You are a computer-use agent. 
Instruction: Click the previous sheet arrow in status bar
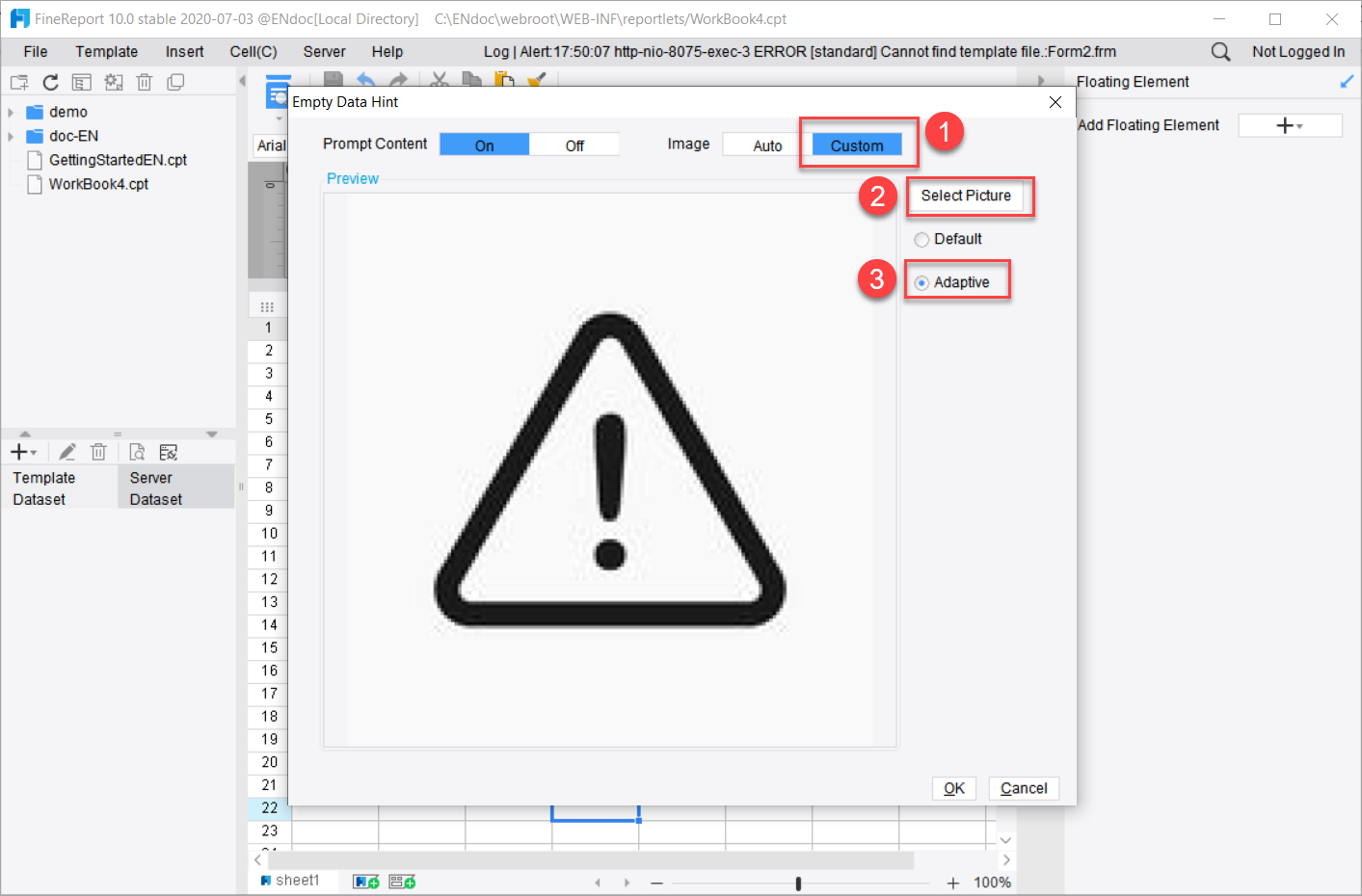click(x=598, y=883)
